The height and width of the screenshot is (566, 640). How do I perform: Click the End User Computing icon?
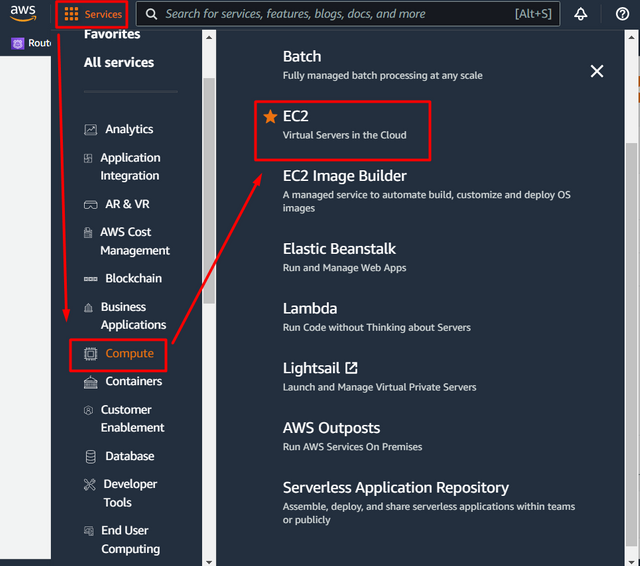point(89,531)
